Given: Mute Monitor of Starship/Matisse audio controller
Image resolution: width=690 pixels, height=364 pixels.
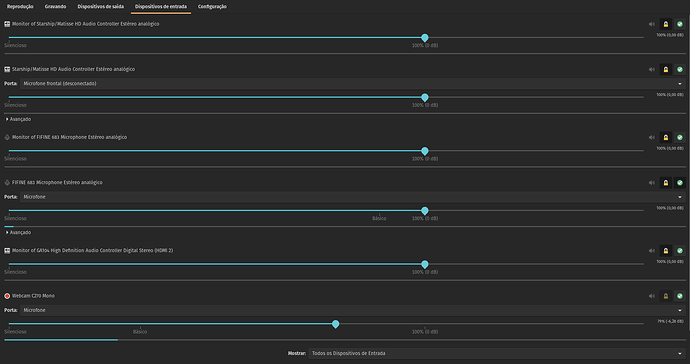Looking at the screenshot, I should pyautogui.click(x=651, y=24).
